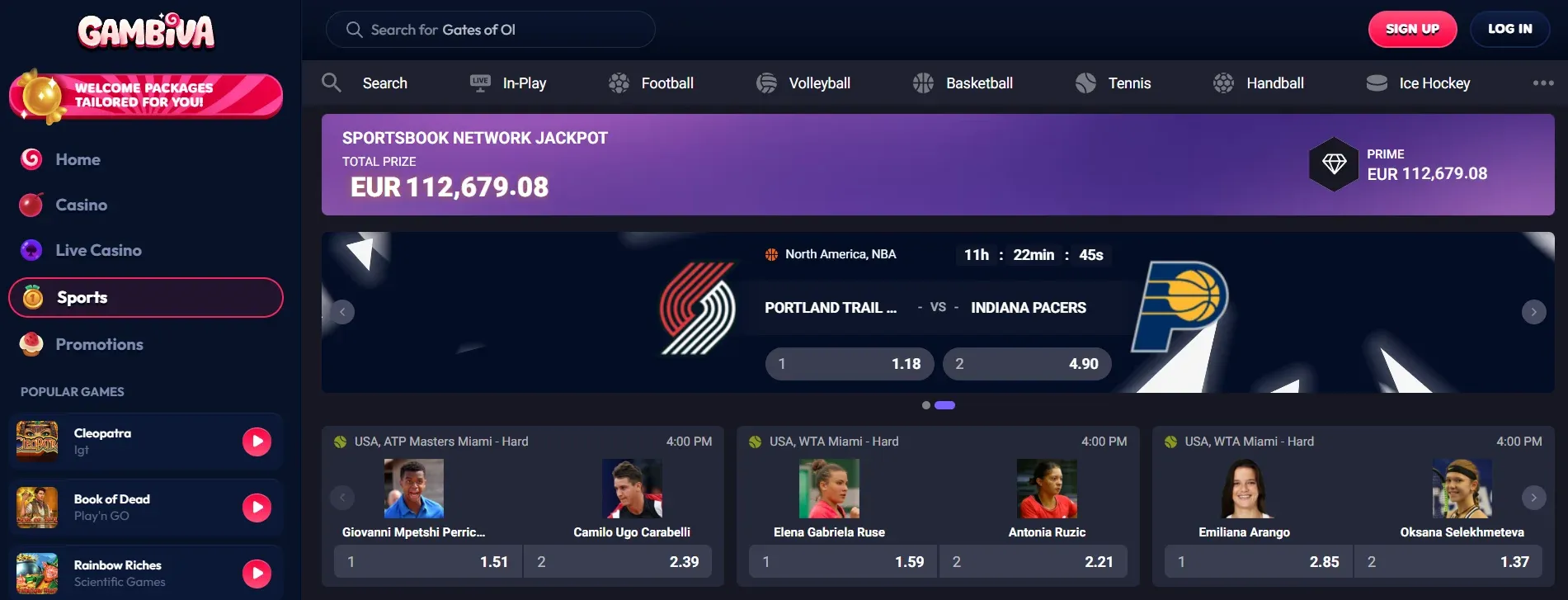Go to next featured match slide

coord(1533,312)
